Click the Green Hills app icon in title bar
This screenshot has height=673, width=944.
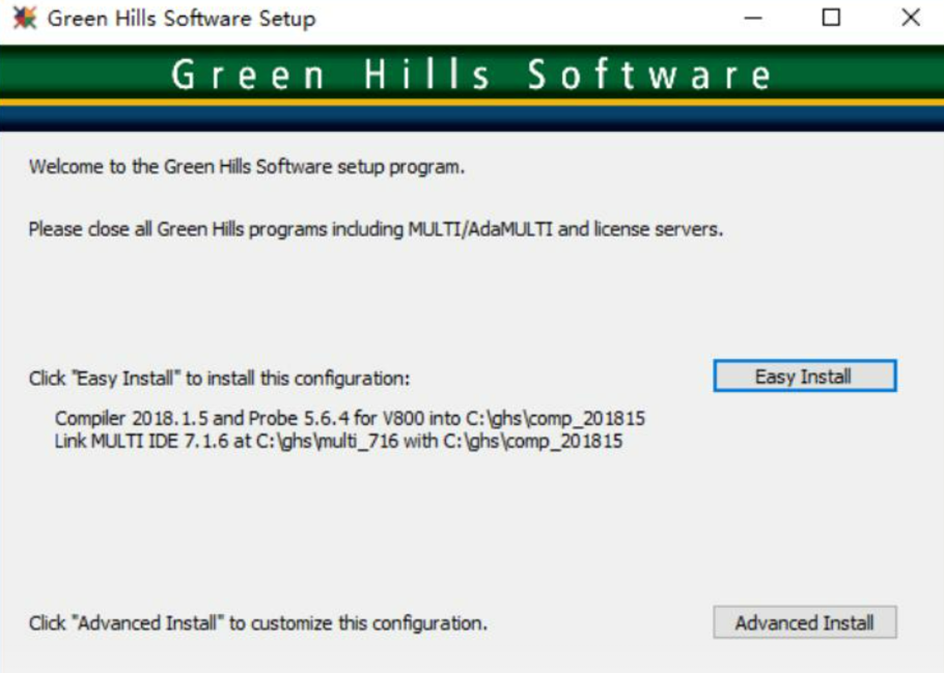coord(25,17)
